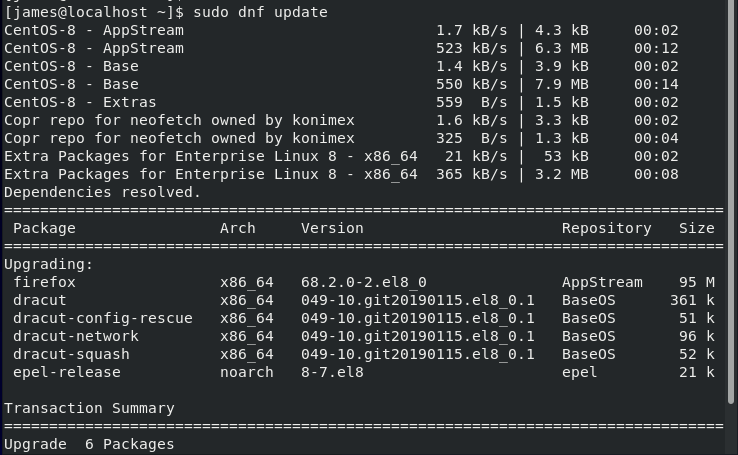
Task: Click the 'Package' column header
Action: point(44,228)
